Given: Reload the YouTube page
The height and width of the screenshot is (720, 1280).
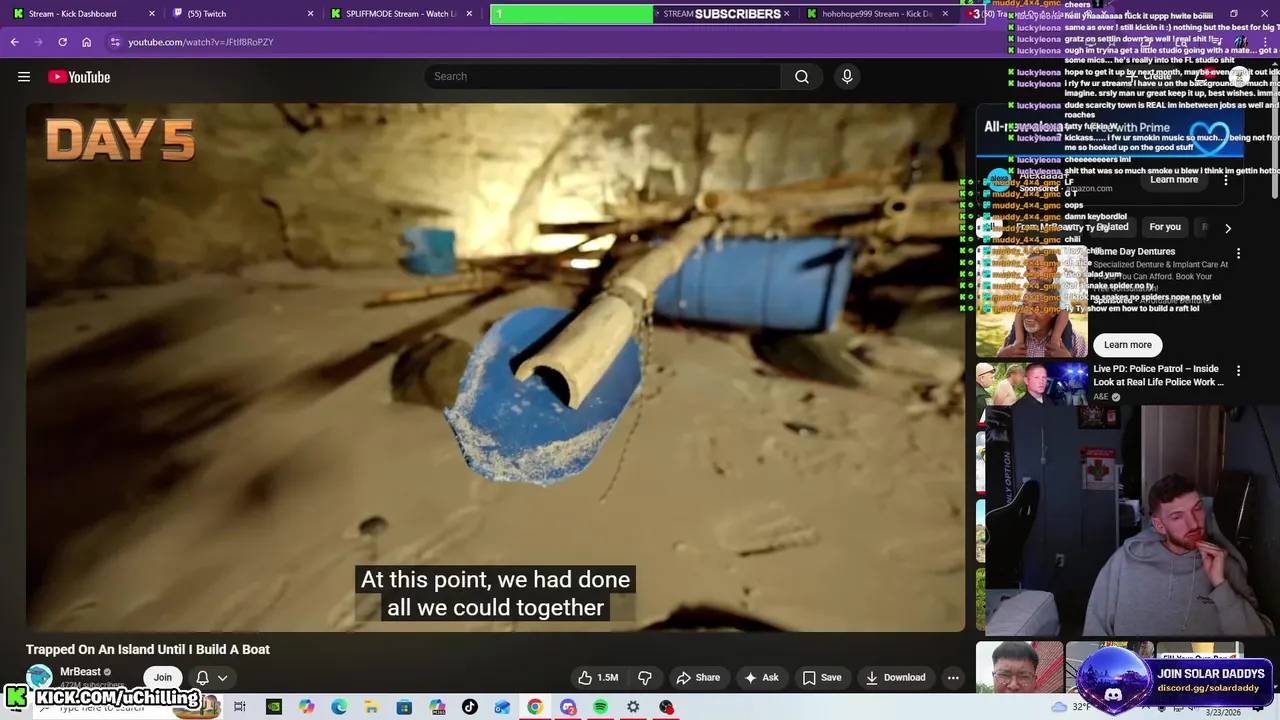Looking at the screenshot, I should 62,42.
